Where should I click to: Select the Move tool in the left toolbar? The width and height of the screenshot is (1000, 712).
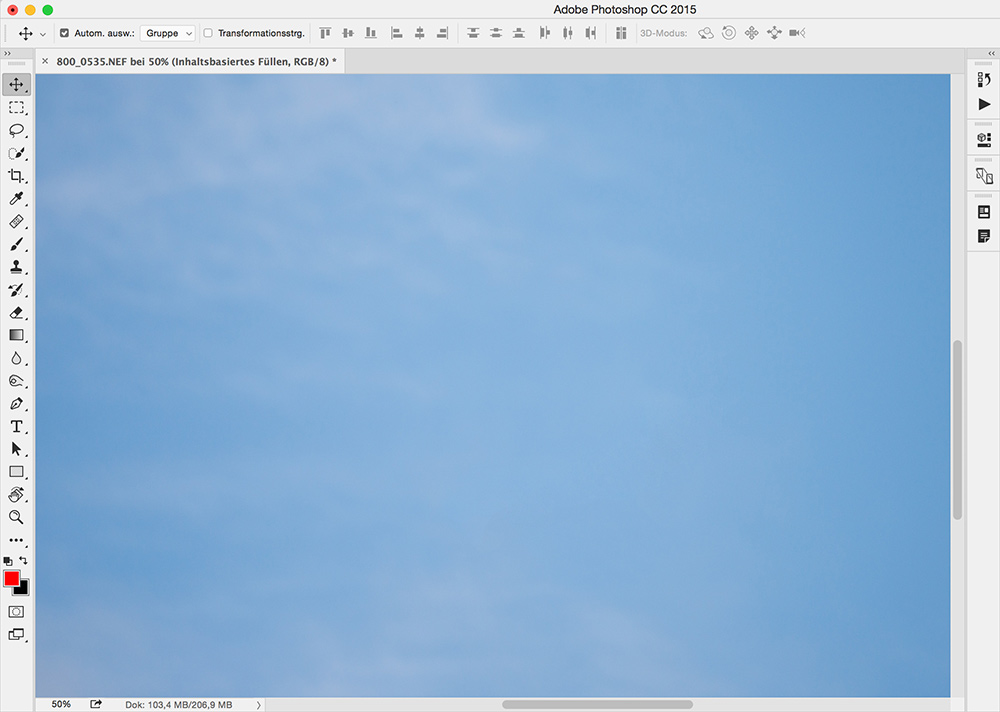point(16,84)
